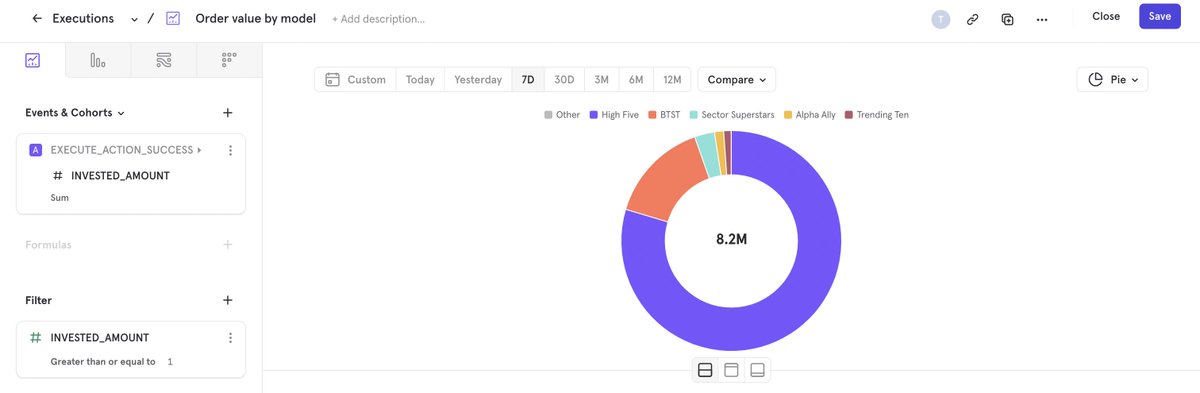Go back using the left arrow icon
This screenshot has width=1200, height=393.
pyautogui.click(x=37, y=18)
